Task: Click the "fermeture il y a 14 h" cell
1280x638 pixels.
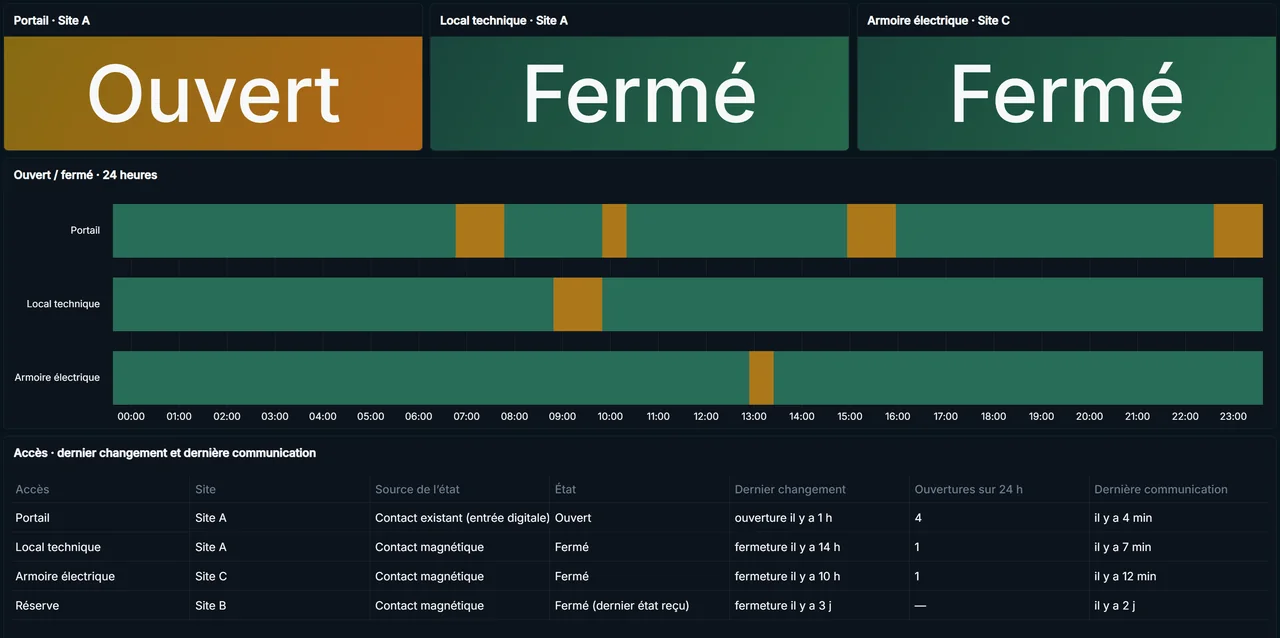Action: pyautogui.click(x=787, y=547)
